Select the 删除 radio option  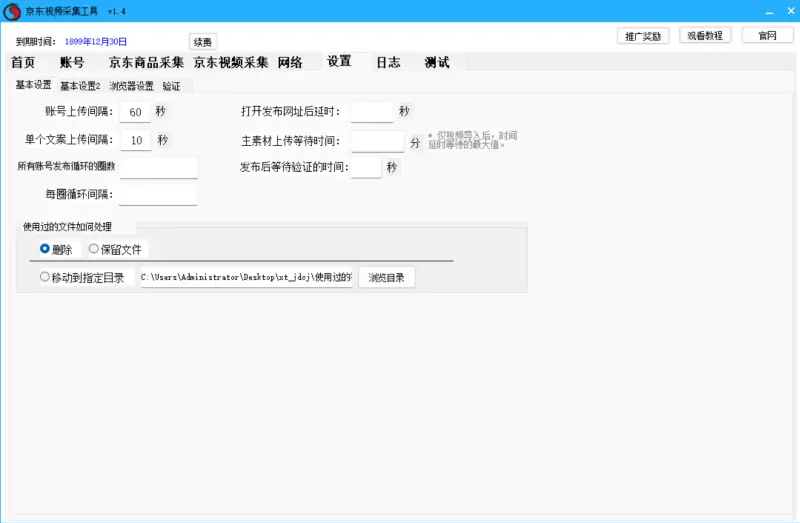coord(46,249)
